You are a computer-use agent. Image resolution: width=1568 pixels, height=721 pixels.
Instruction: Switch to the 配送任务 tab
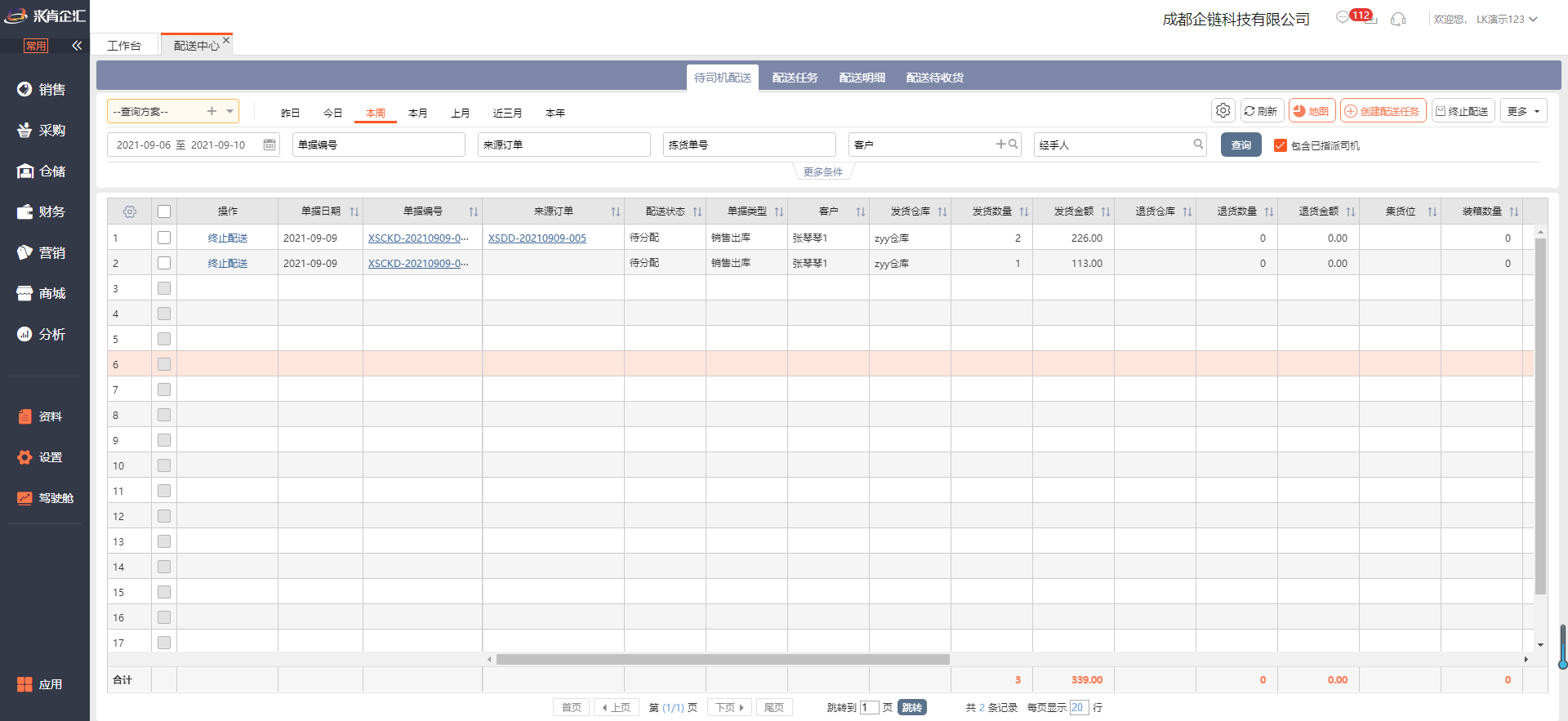[795, 78]
